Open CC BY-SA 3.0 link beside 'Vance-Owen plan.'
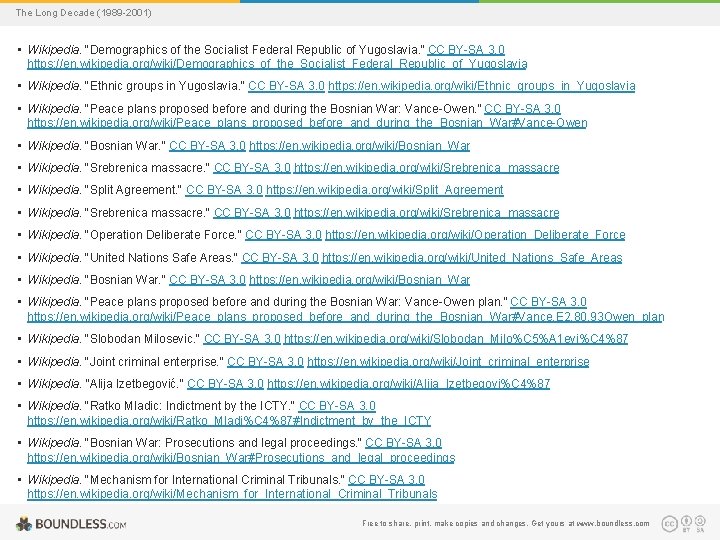The image size is (720, 540). pos(549,302)
